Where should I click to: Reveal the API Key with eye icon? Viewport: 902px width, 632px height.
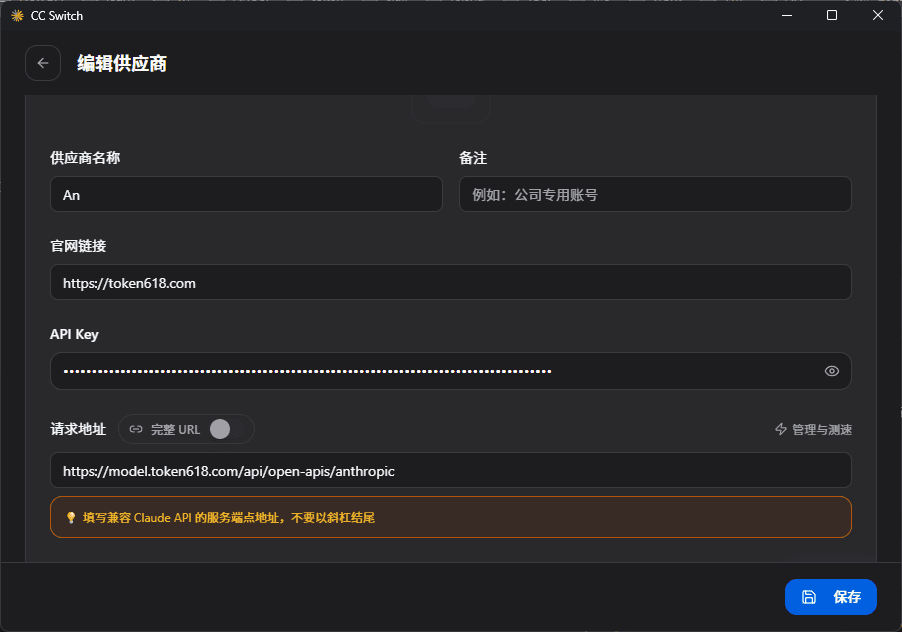831,371
